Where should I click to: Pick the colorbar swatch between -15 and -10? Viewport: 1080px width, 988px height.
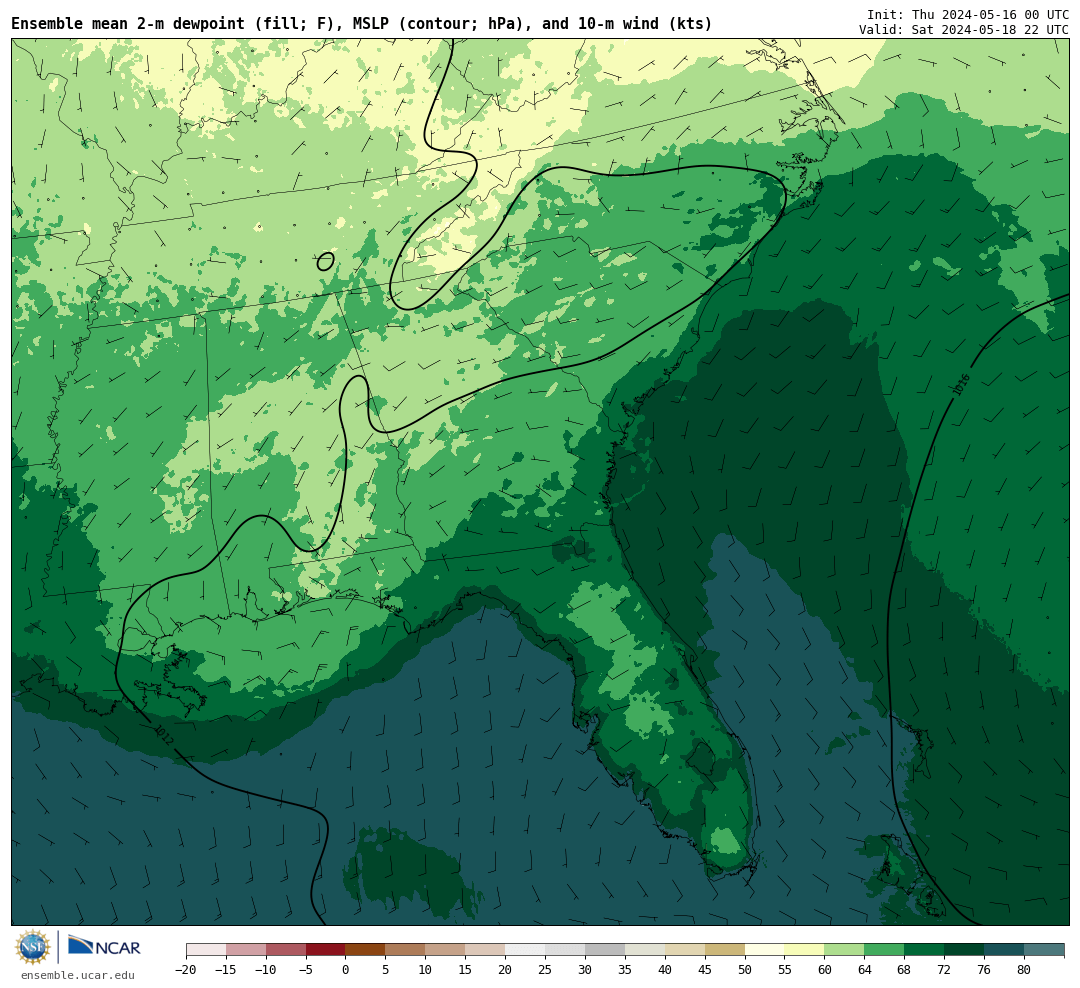click(246, 950)
